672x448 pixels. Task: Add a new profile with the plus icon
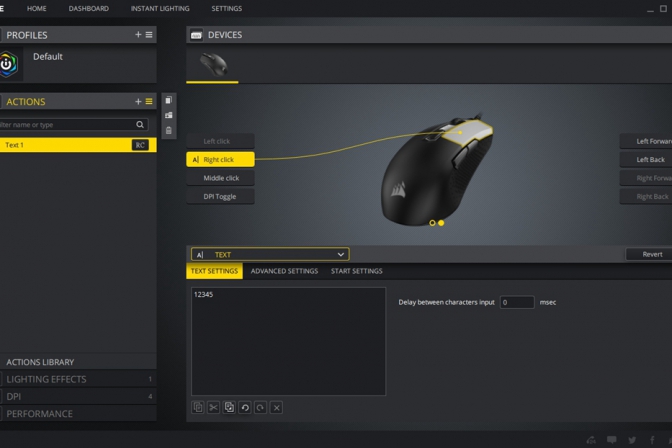tap(138, 35)
